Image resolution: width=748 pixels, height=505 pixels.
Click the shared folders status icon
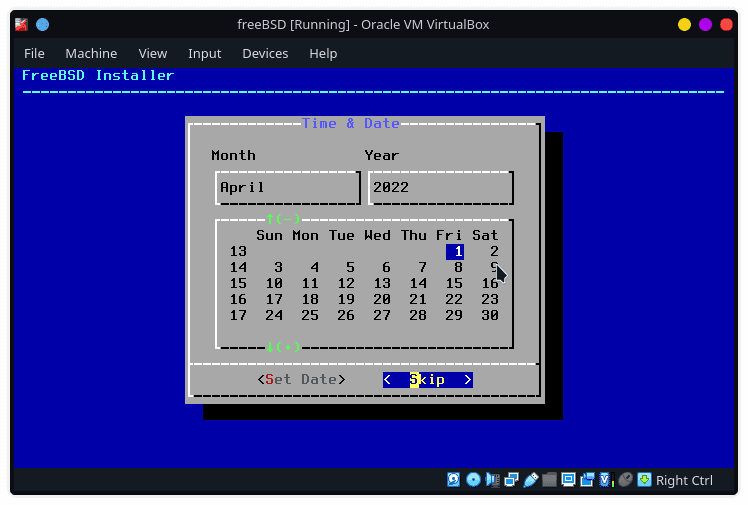point(549,480)
